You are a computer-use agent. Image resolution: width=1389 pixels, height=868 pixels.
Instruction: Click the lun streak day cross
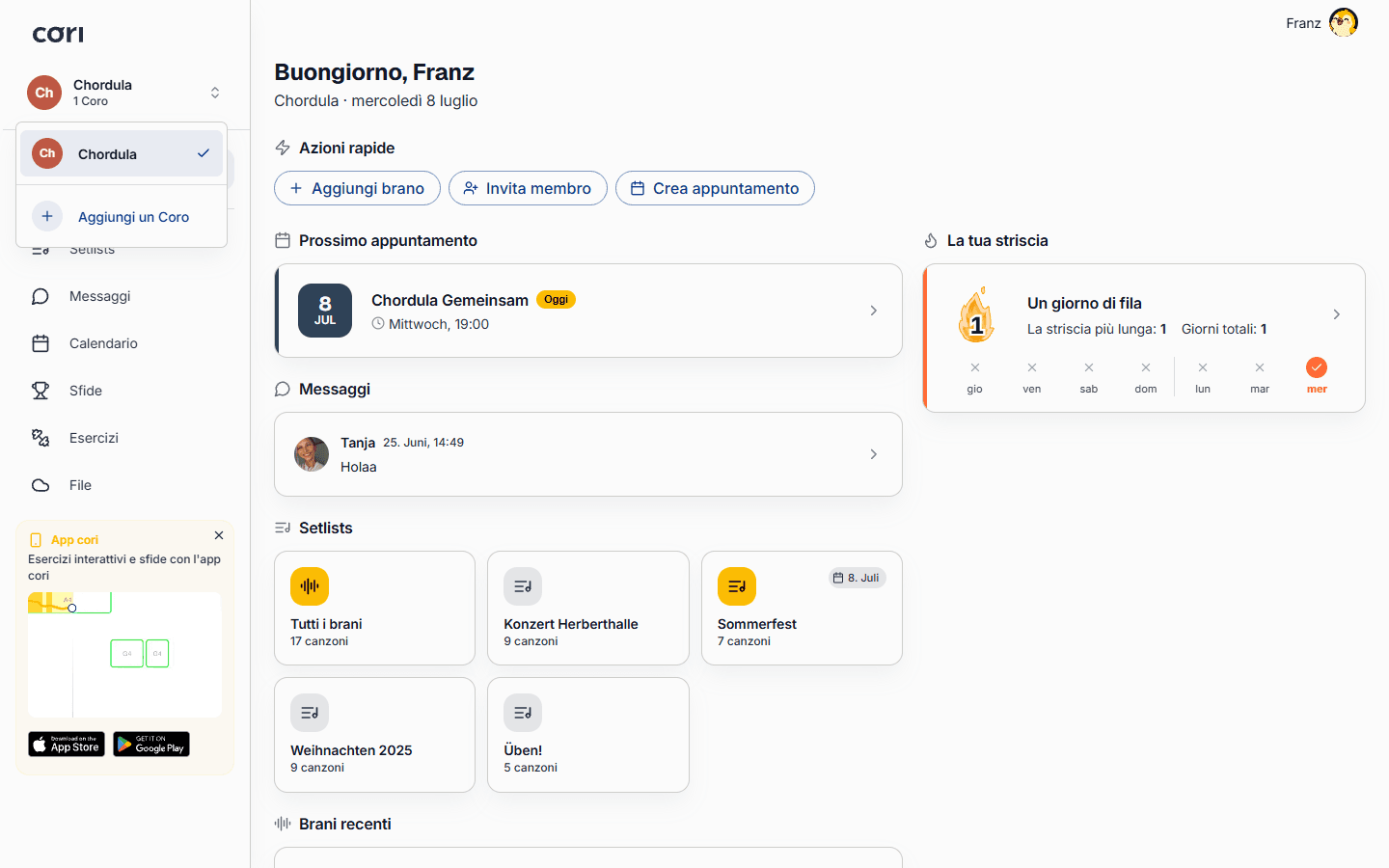click(x=1203, y=367)
